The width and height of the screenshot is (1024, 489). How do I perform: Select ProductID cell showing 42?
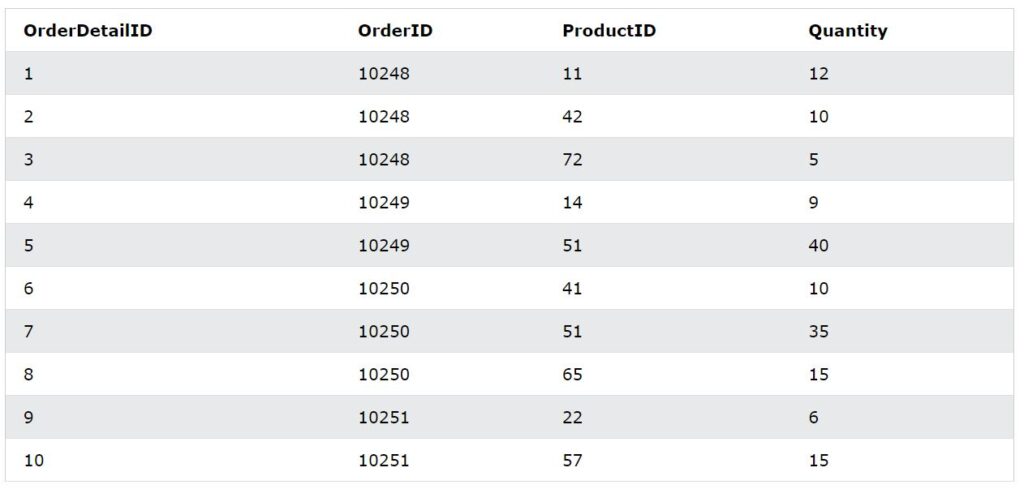coord(572,117)
